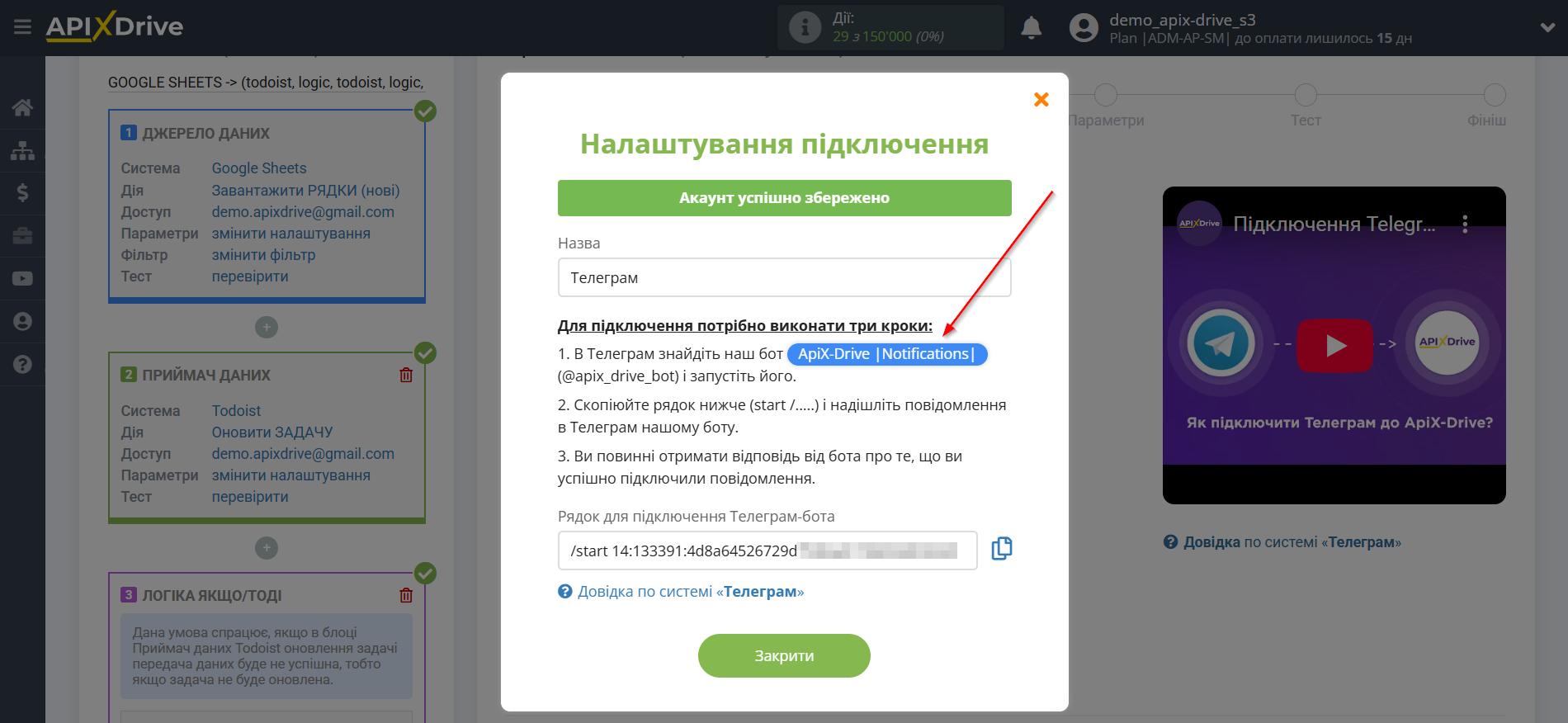Click the Telegram logo in video thumbnail
Image resolution: width=1568 pixels, height=723 pixels.
(1221, 343)
